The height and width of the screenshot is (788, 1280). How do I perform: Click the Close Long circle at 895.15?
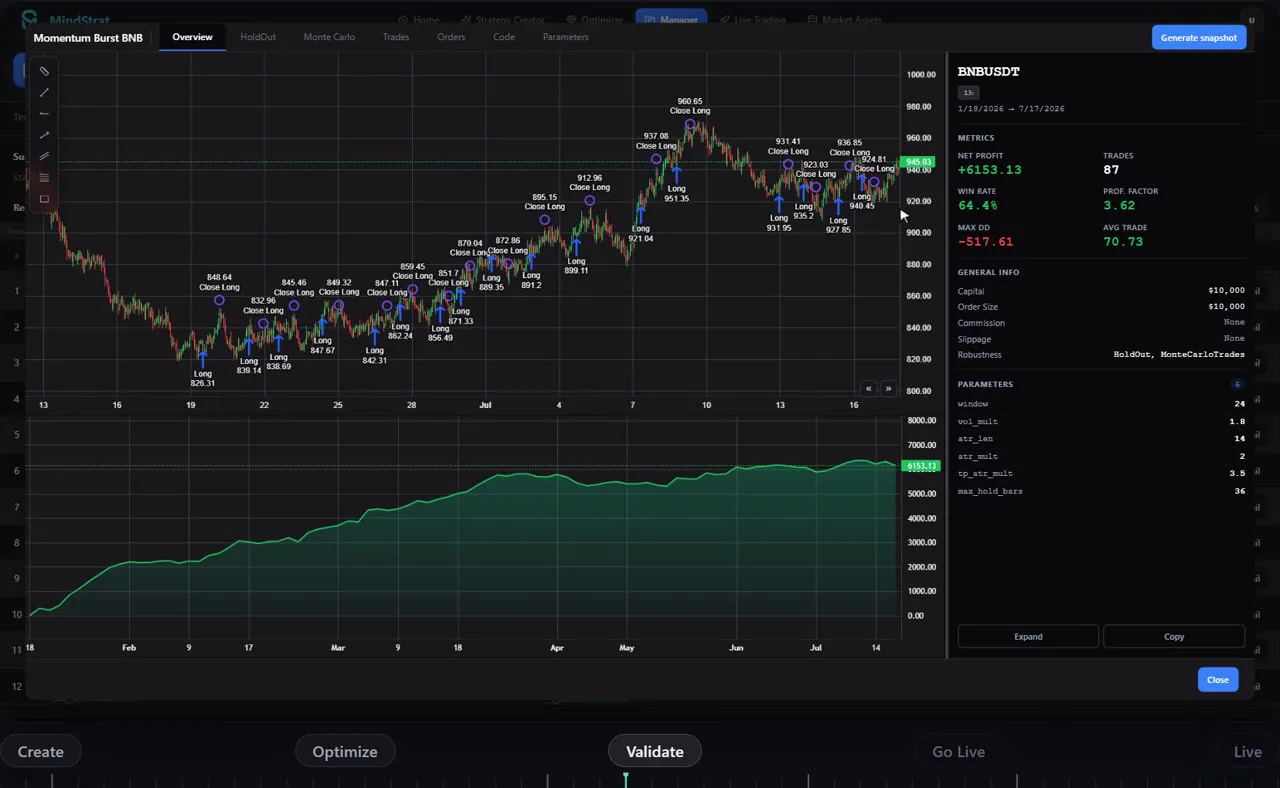click(544, 220)
